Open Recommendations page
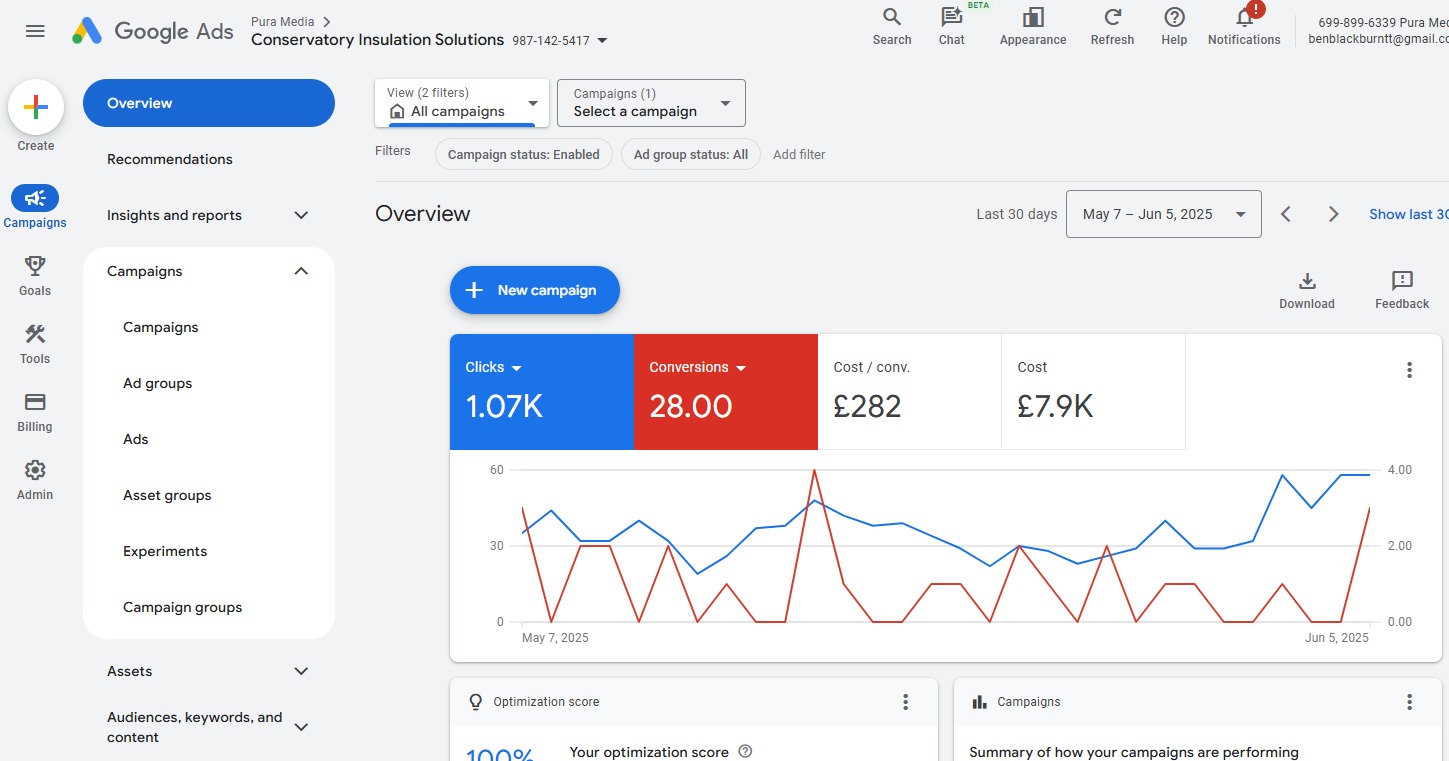1449x761 pixels. pos(169,159)
